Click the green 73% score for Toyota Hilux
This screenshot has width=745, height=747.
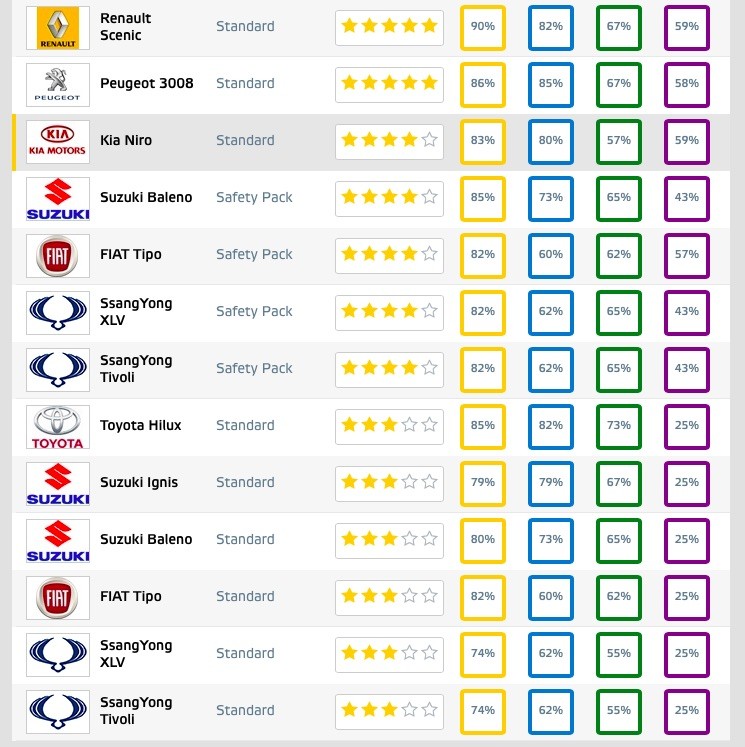(619, 426)
